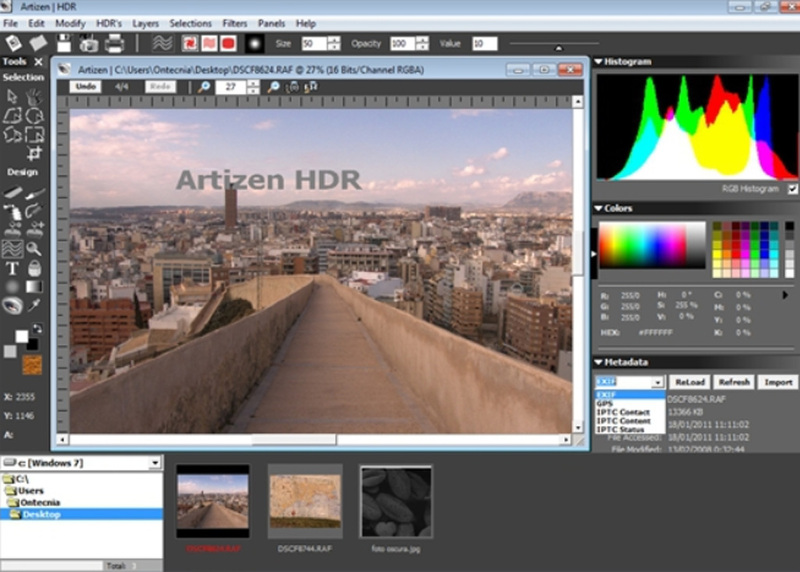Open the Edit menu
Image resolution: width=800 pixels, height=572 pixels.
tap(36, 23)
